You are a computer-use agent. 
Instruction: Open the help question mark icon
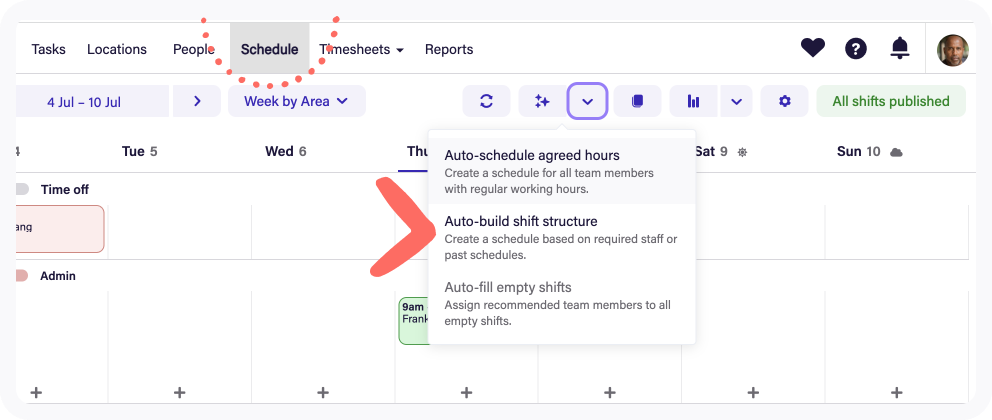pyautogui.click(x=855, y=48)
